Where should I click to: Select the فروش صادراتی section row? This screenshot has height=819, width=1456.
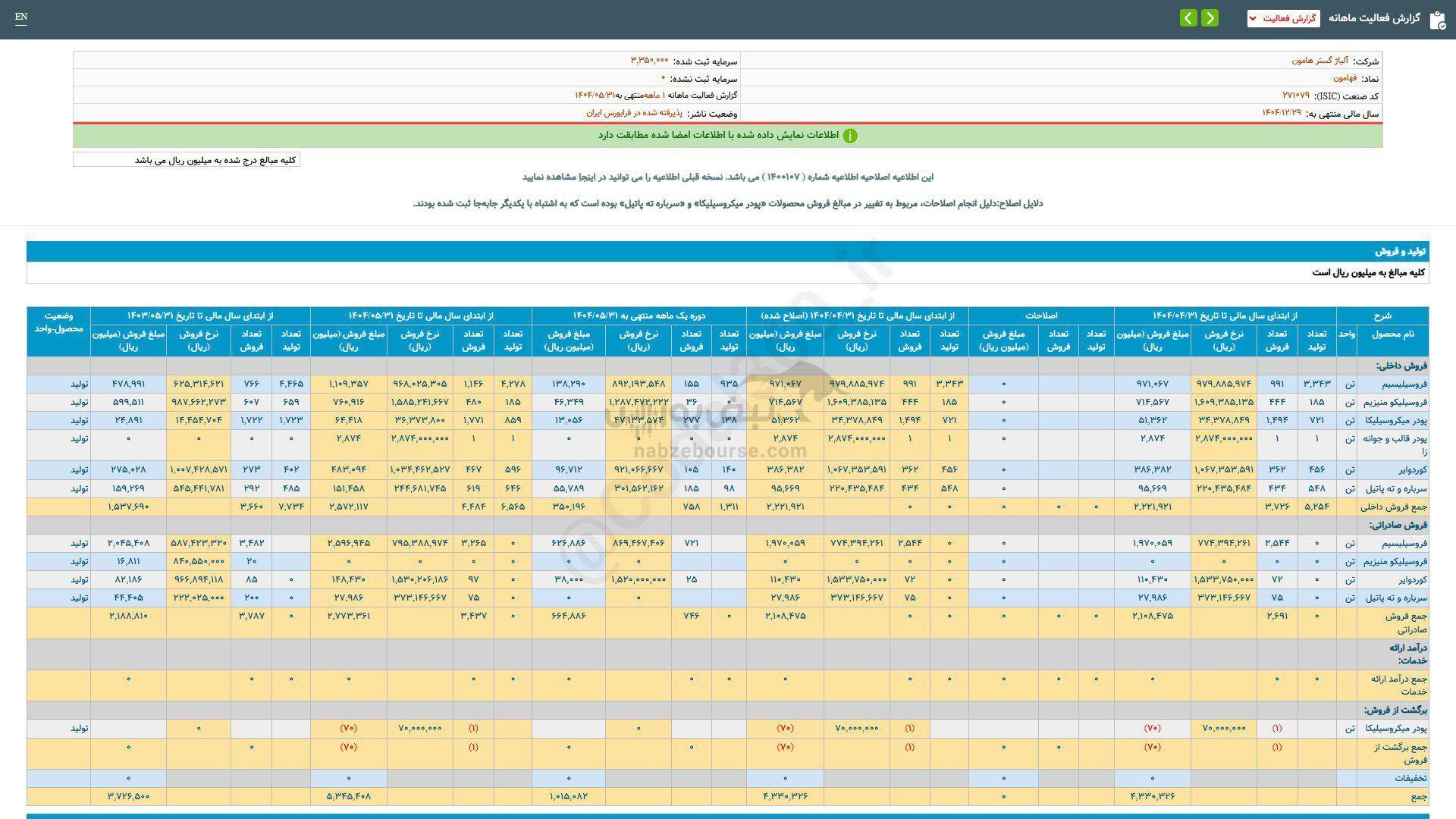pyautogui.click(x=1398, y=525)
